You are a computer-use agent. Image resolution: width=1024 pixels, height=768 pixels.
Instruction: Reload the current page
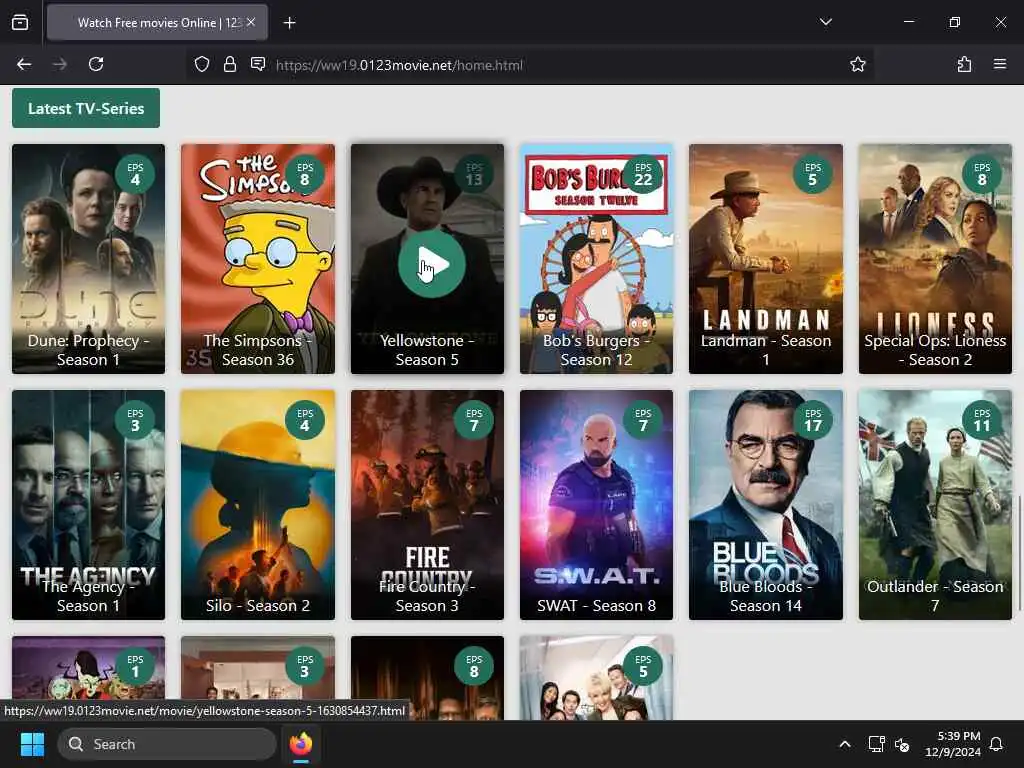coord(96,64)
